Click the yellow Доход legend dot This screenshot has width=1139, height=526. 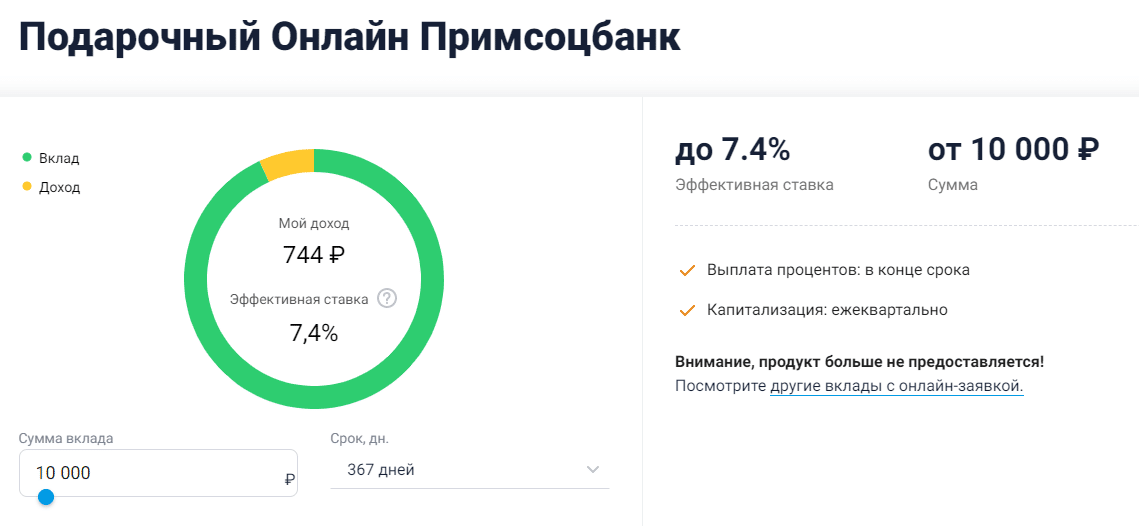[28, 187]
